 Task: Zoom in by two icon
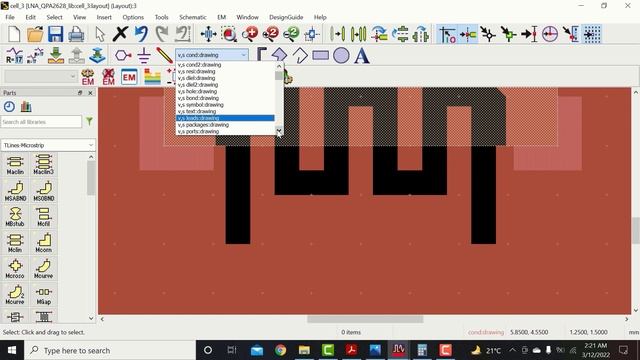point(271,34)
